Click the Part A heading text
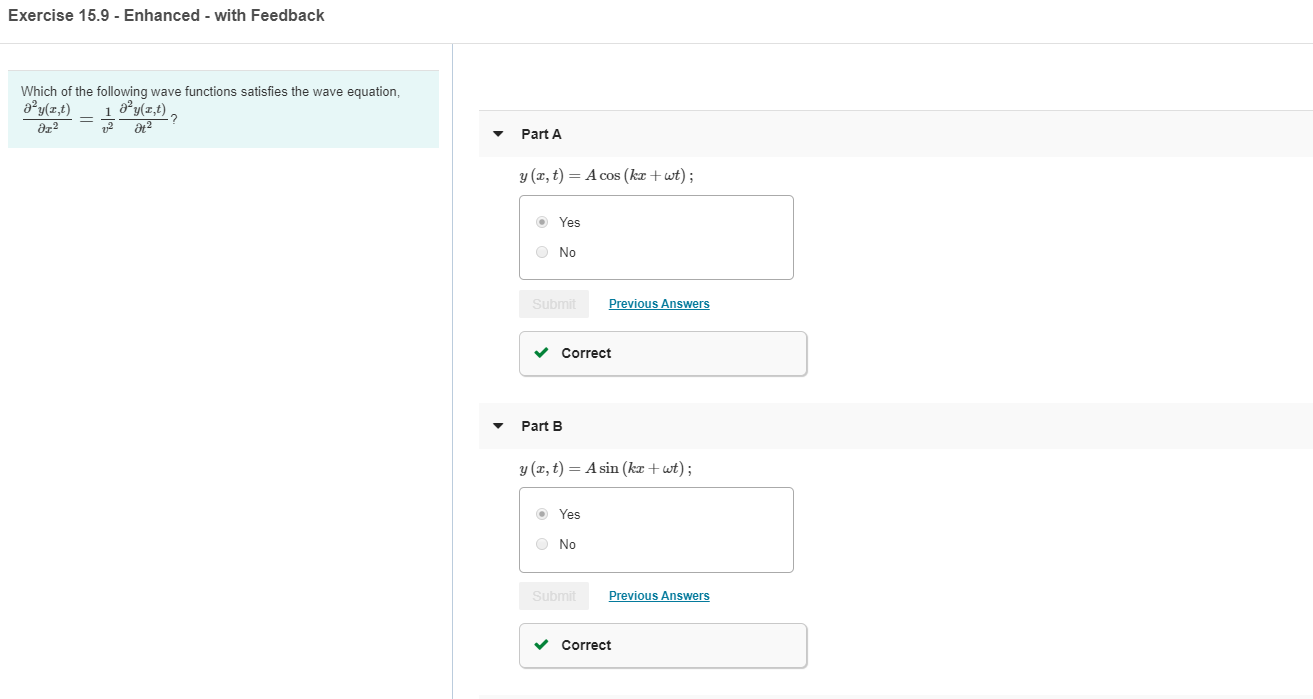1313x699 pixels. [x=541, y=134]
